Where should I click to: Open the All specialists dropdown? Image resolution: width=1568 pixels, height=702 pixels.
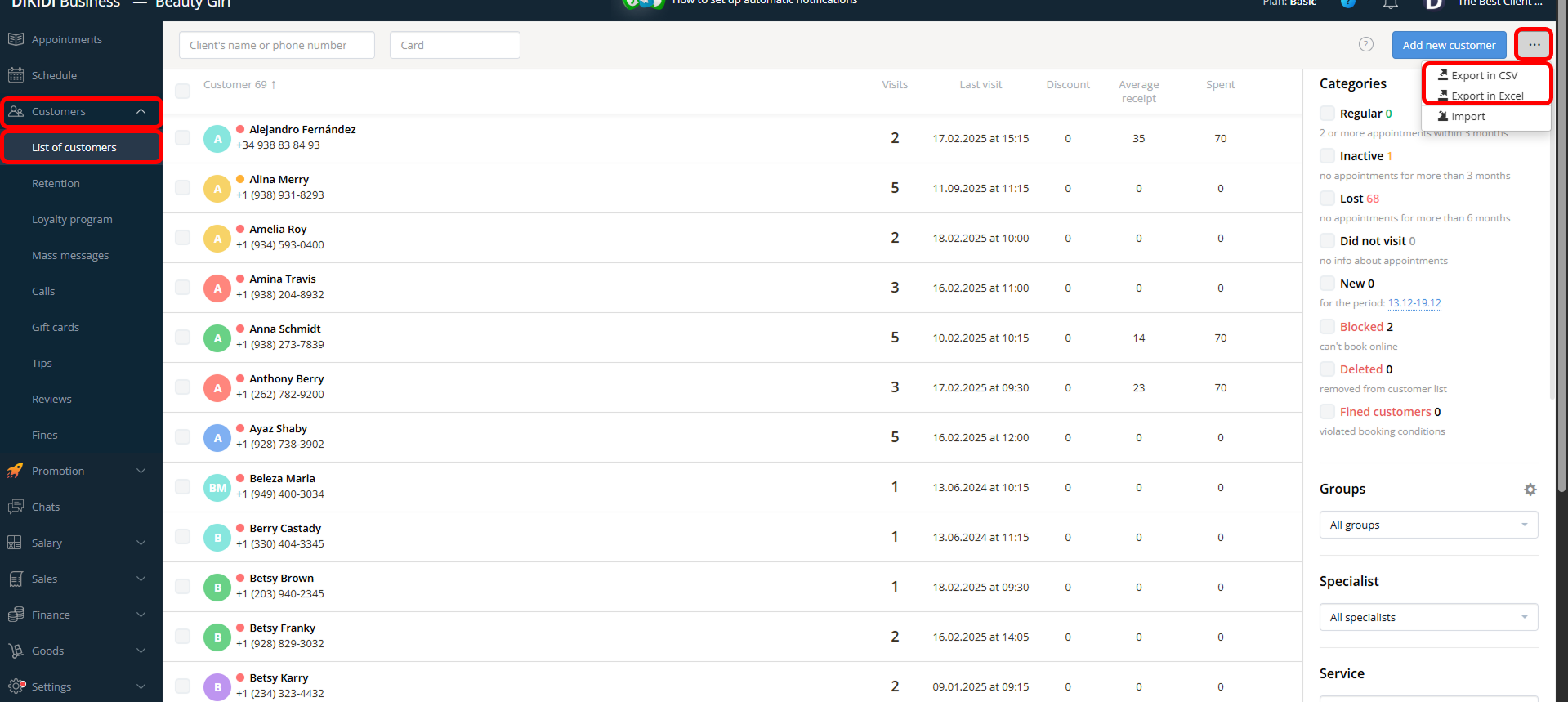point(1427,617)
